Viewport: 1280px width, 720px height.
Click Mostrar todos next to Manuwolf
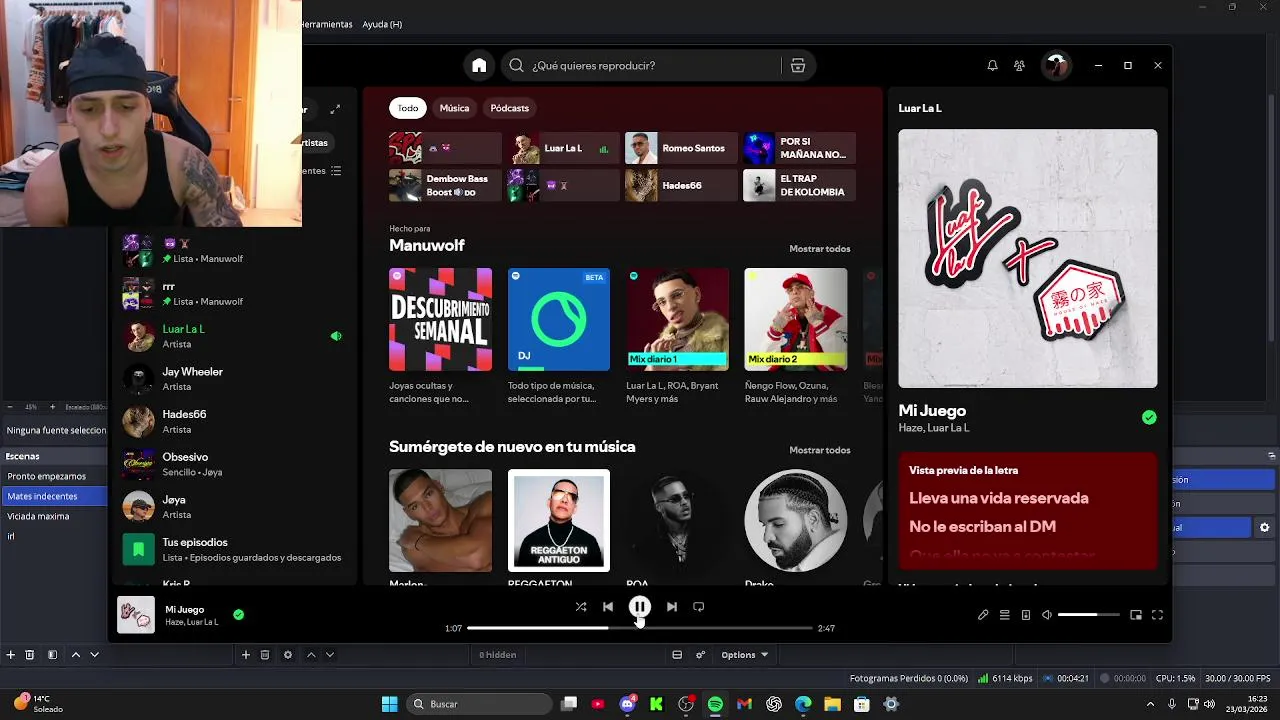pyautogui.click(x=820, y=249)
